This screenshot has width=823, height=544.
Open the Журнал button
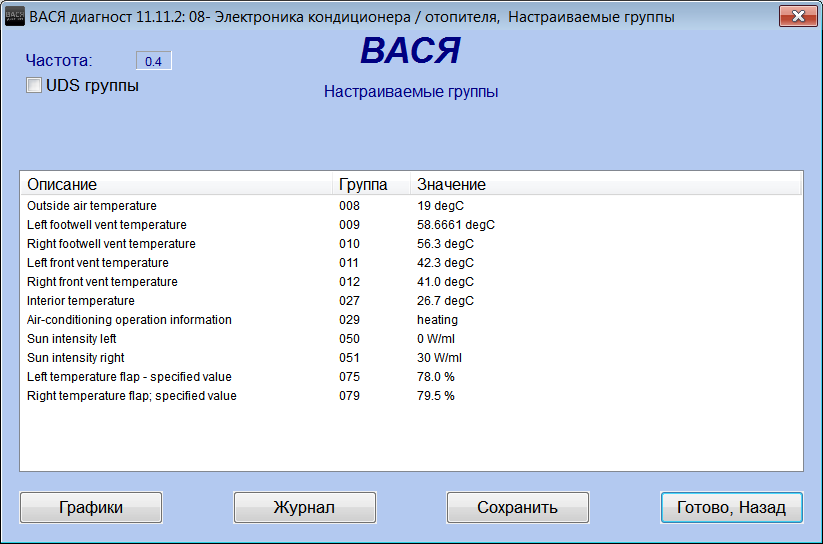tap(304, 507)
